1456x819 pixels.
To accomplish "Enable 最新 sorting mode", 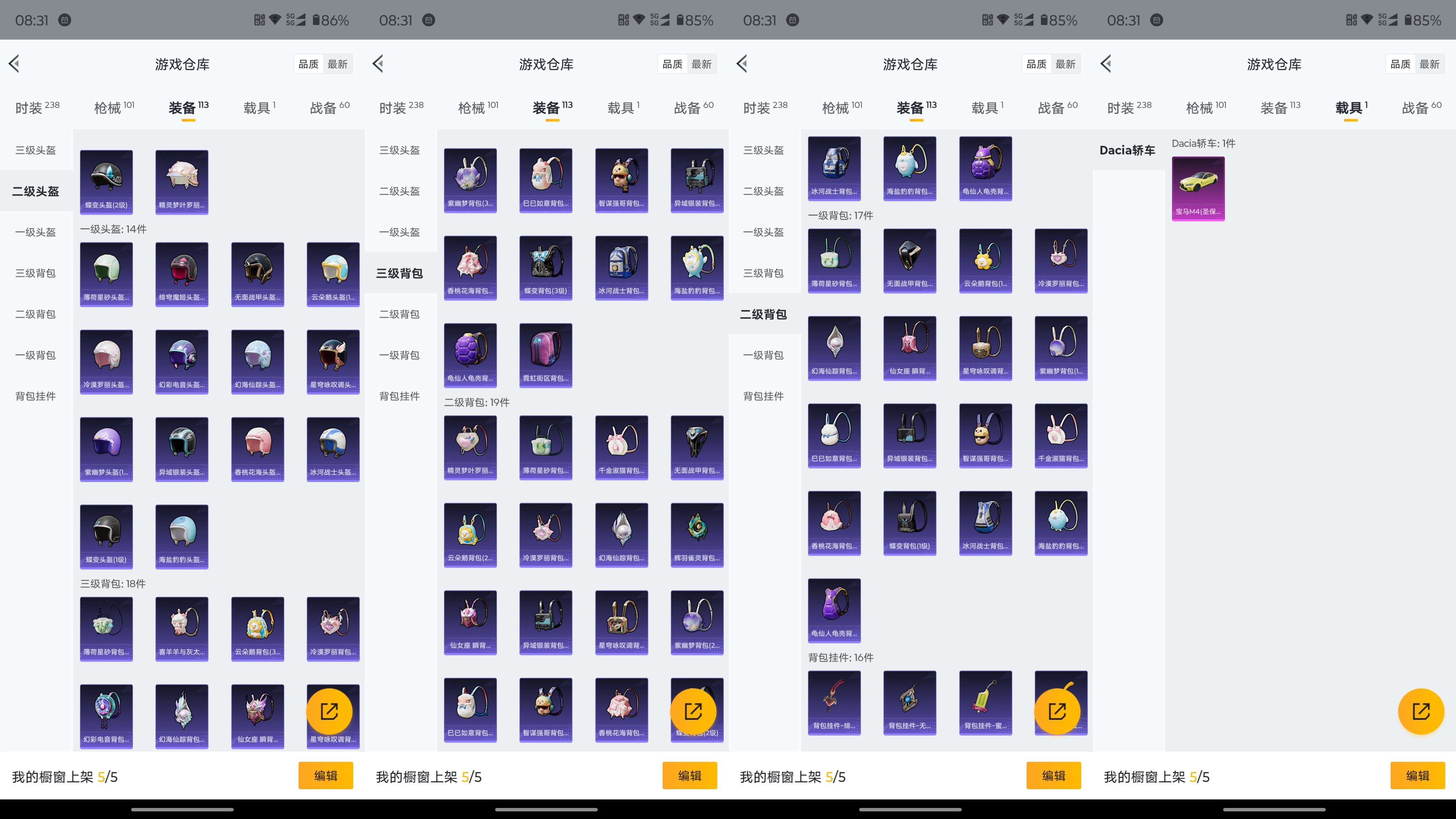I will (338, 64).
